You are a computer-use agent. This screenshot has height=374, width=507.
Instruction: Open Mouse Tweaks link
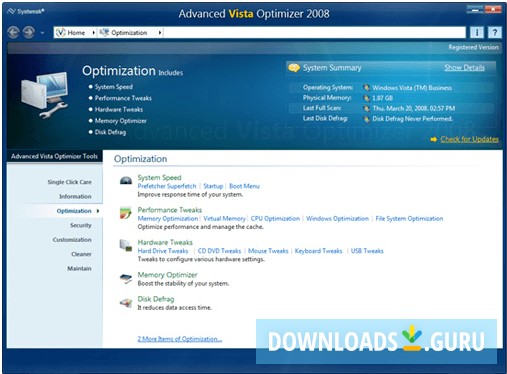point(268,251)
